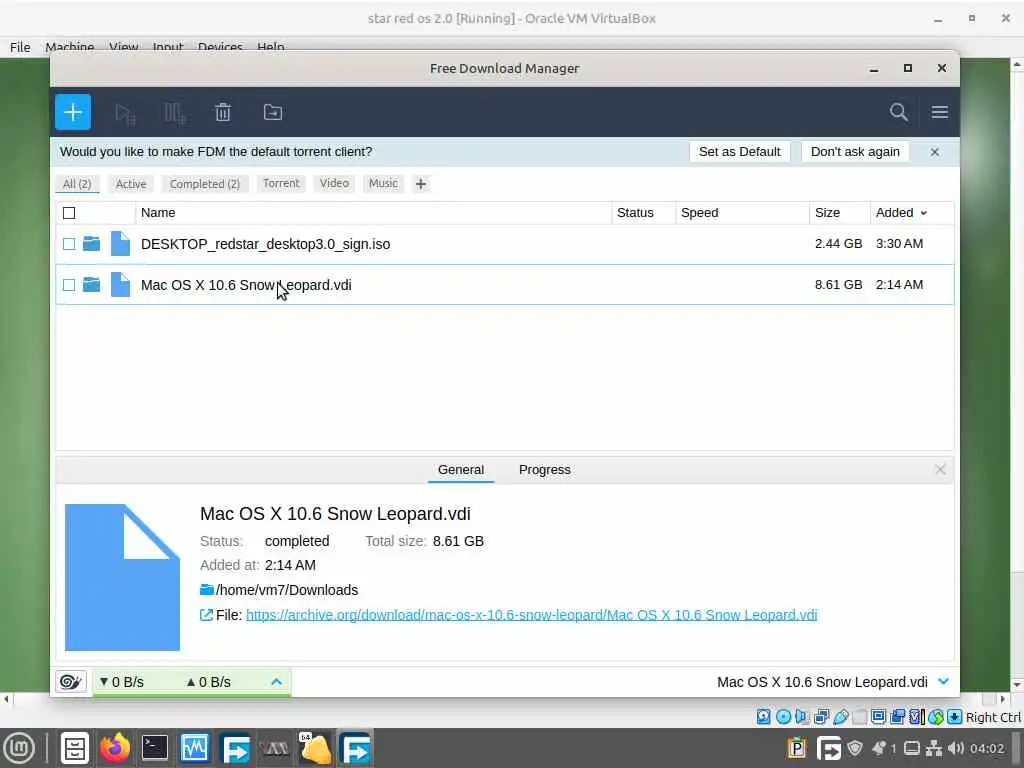Click the large file thumbnail in details
Image resolution: width=1024 pixels, height=768 pixels.
pyautogui.click(x=122, y=577)
